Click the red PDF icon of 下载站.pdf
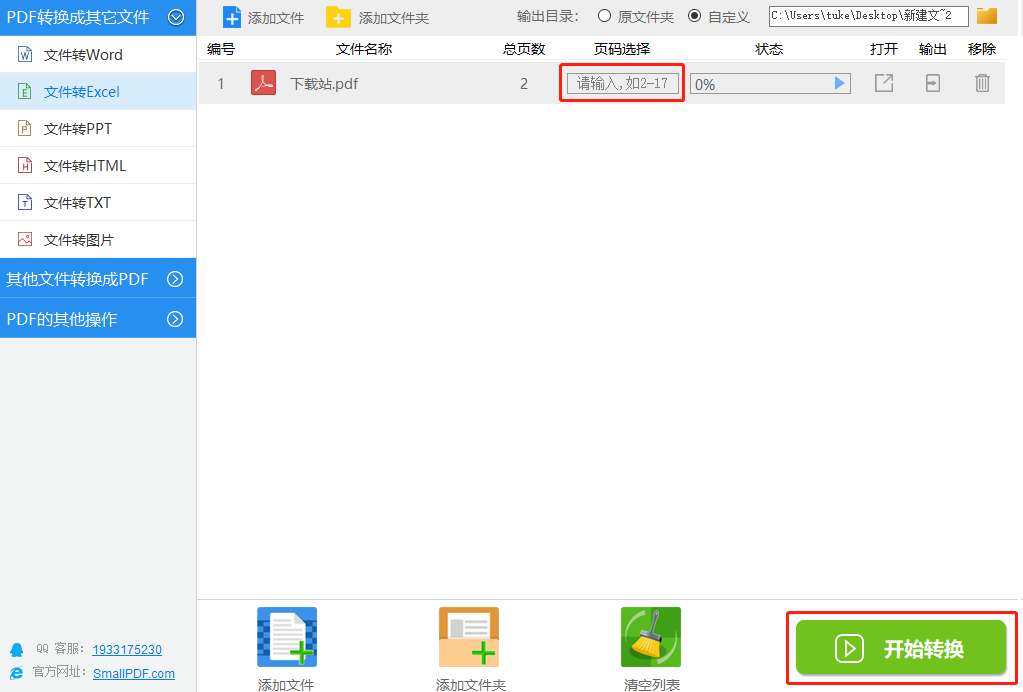 (264, 83)
